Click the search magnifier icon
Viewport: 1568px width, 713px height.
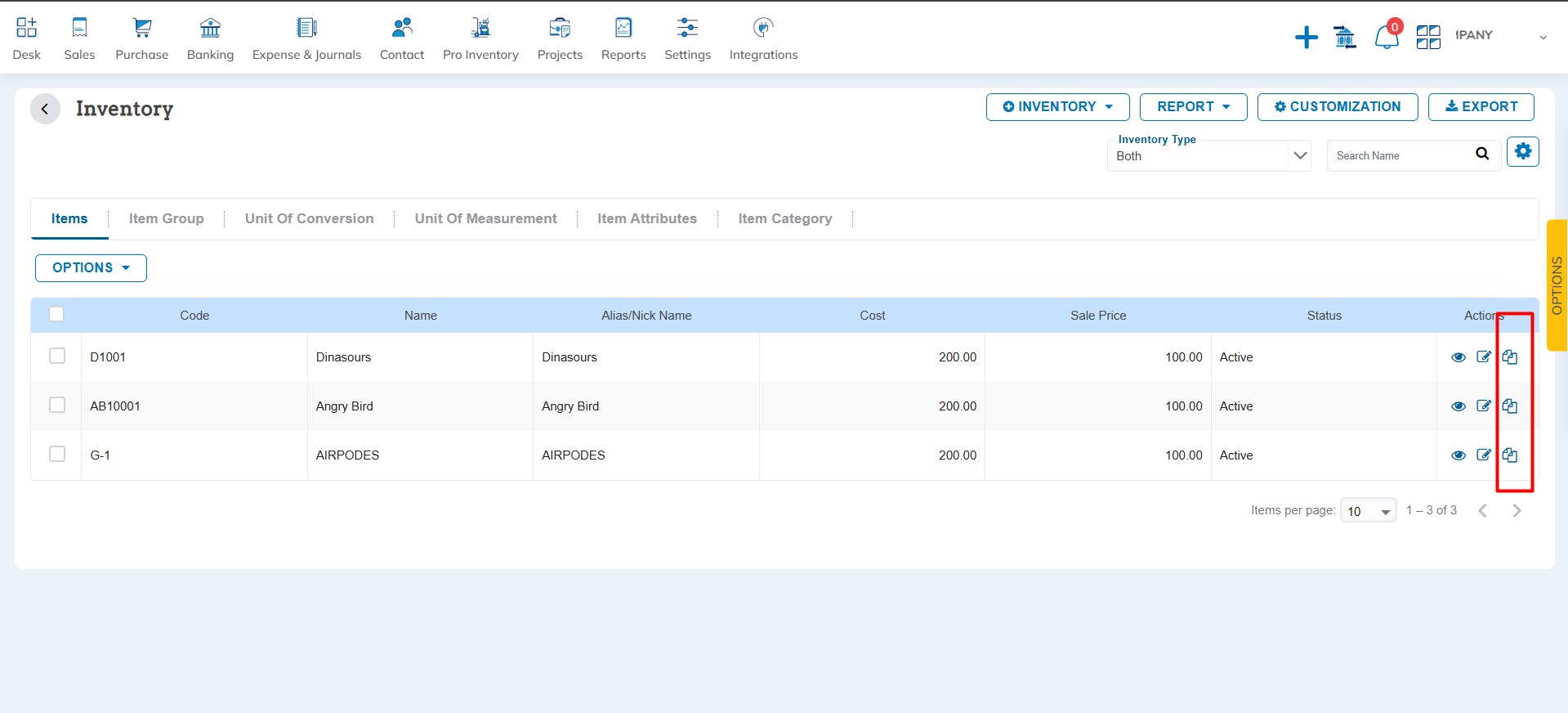point(1481,154)
